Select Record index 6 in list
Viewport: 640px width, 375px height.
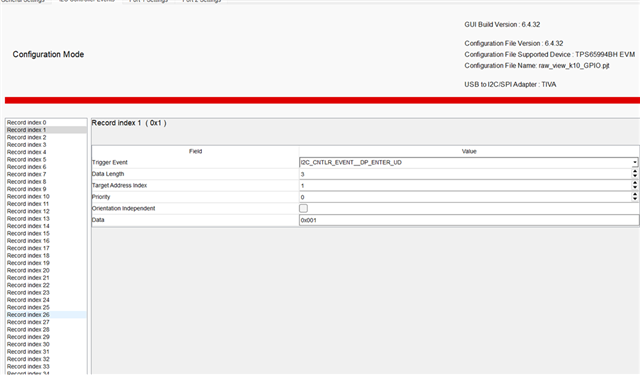[46, 166]
